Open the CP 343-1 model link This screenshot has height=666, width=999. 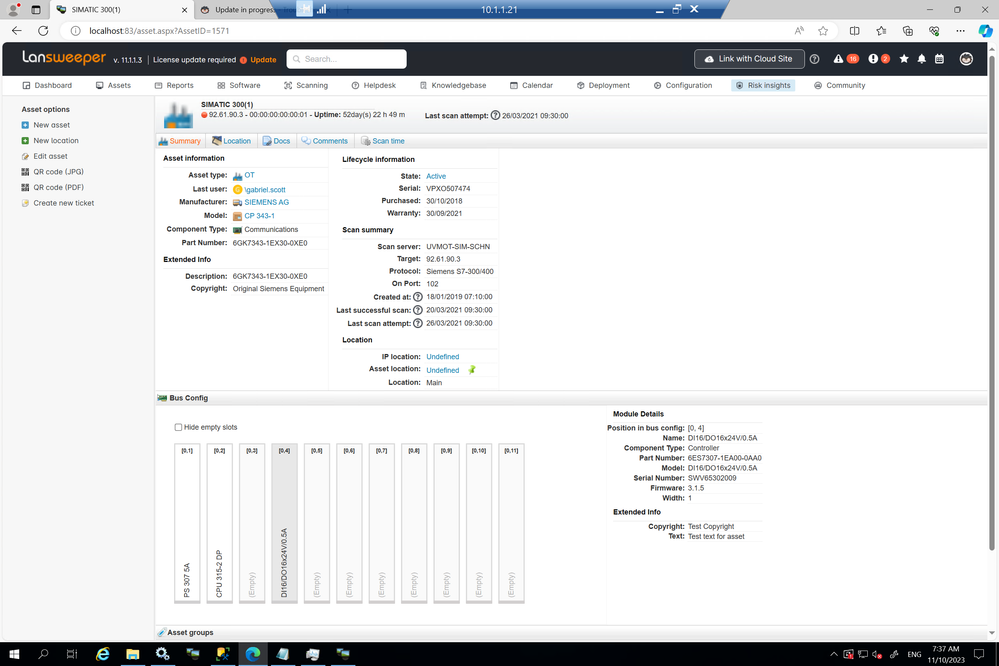click(x=259, y=216)
